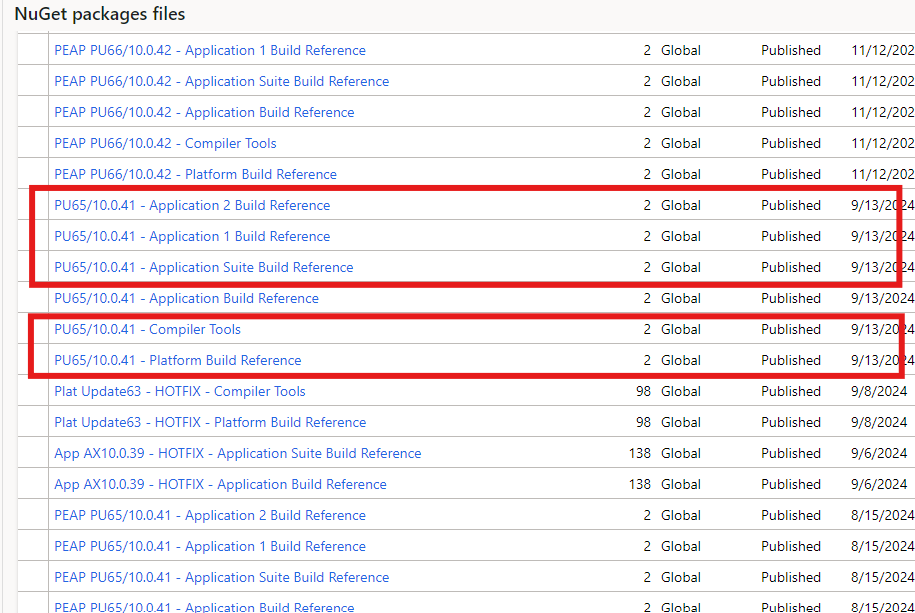Open PU65/10.0.41 - Application Build Reference
The image size is (915, 613).
[186, 298]
